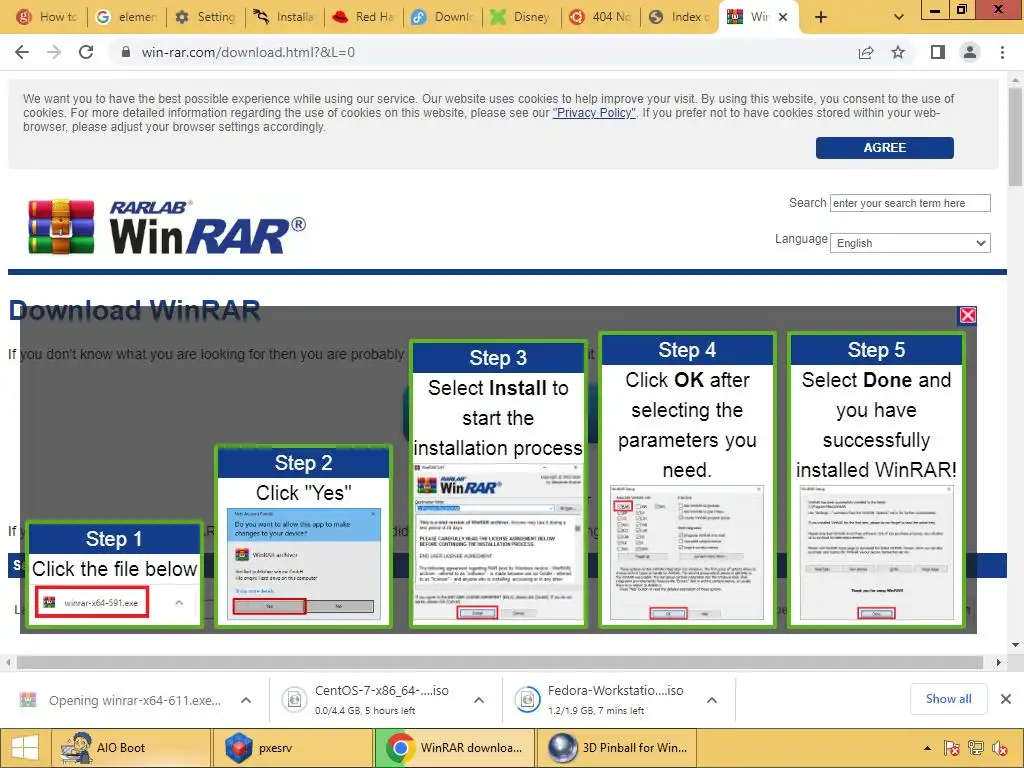Image resolution: width=1024 pixels, height=768 pixels.
Task: Close the downloads bar
Action: click(1006, 699)
